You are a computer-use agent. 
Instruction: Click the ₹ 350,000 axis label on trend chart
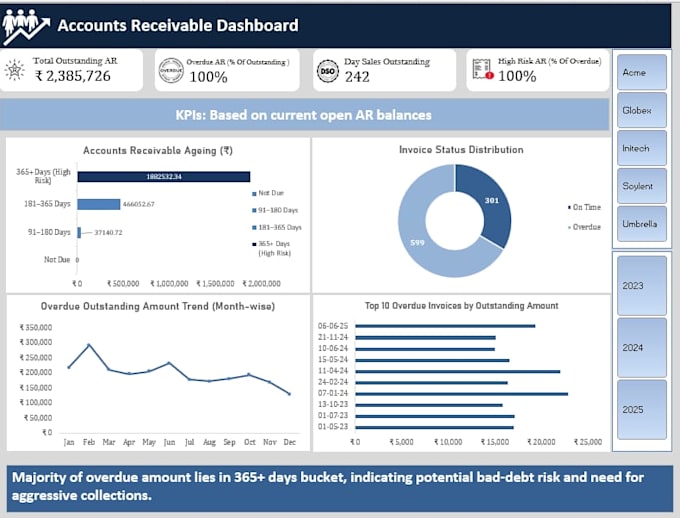click(36, 328)
